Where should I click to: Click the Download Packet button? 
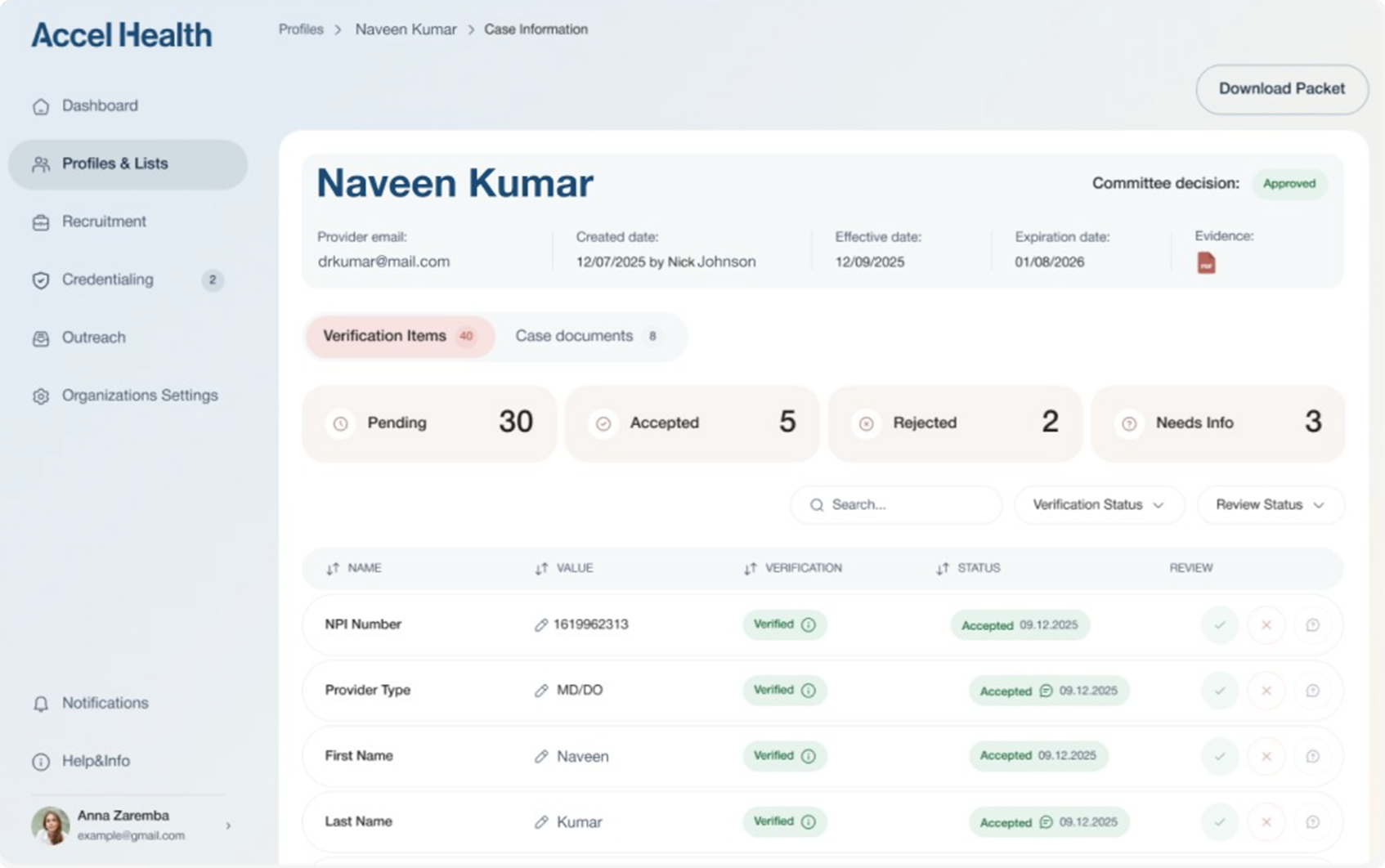click(1281, 89)
